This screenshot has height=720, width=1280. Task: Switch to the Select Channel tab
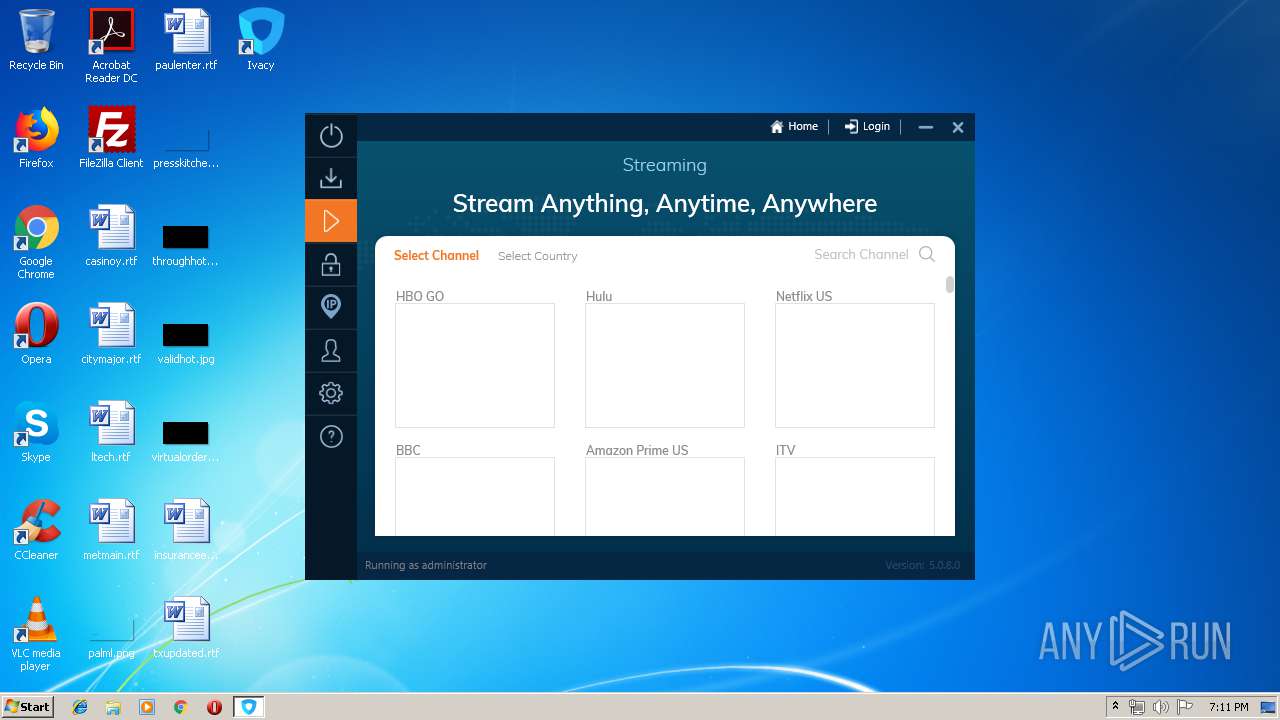[436, 255]
